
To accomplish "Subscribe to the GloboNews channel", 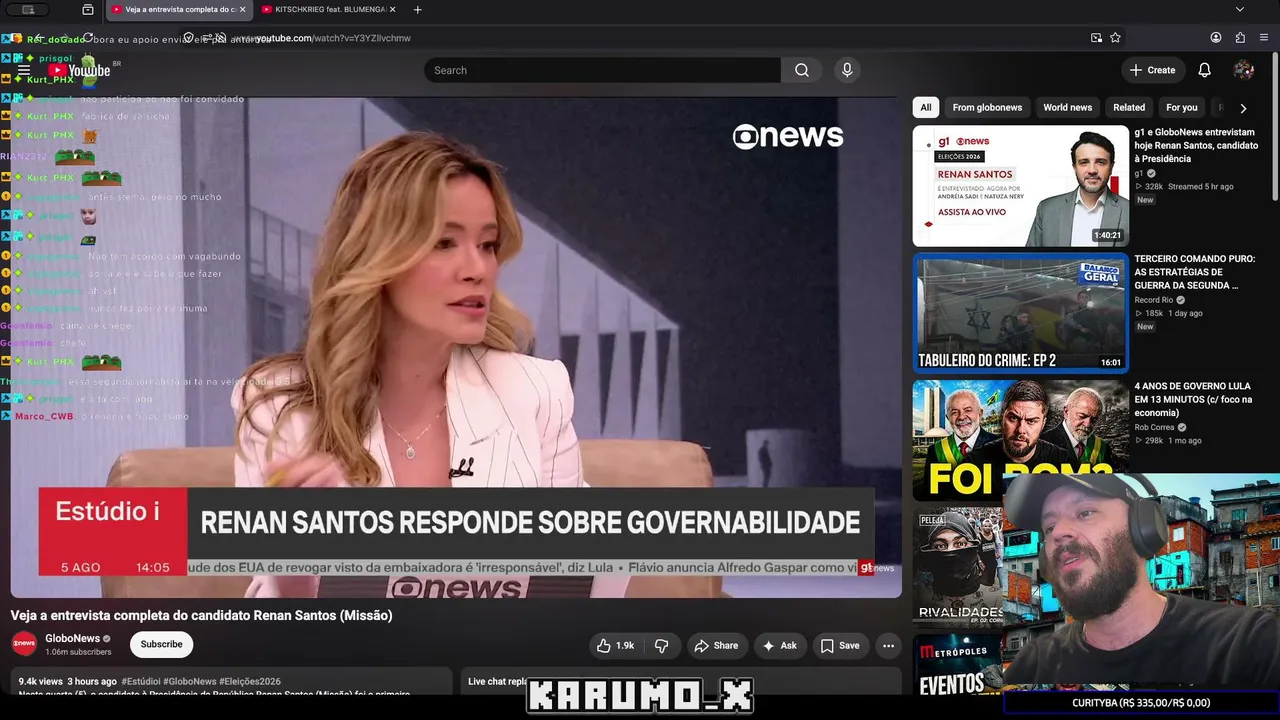I will 161,645.
